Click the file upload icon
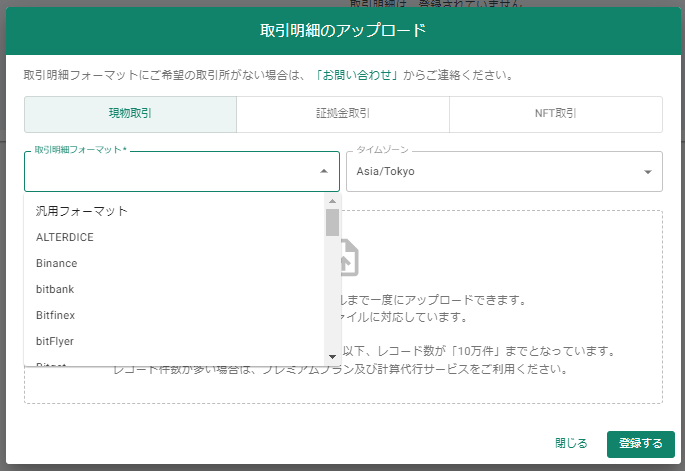The height and width of the screenshot is (471, 685). 349,257
